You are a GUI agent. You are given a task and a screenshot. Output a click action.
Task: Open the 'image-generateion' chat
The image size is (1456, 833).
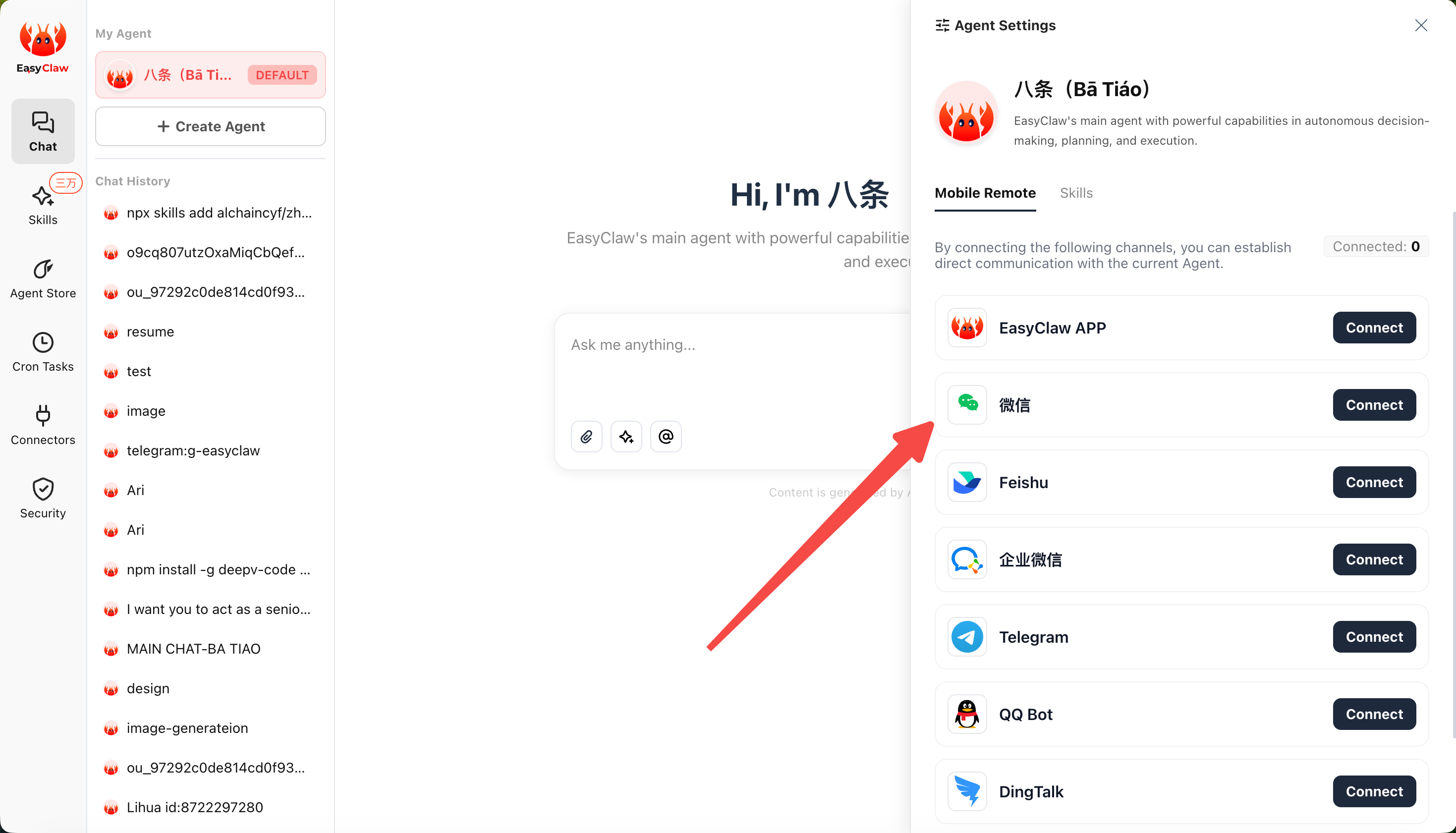pyautogui.click(x=211, y=728)
